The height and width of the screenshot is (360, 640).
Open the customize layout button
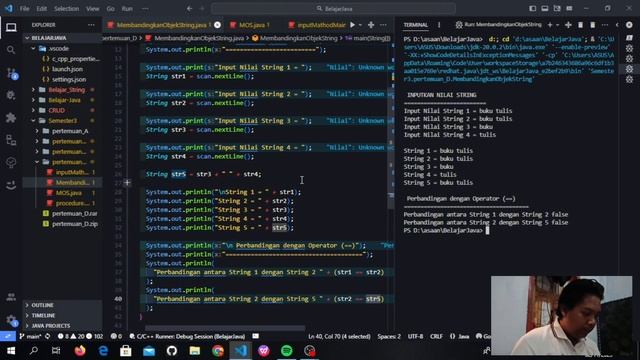point(569,8)
